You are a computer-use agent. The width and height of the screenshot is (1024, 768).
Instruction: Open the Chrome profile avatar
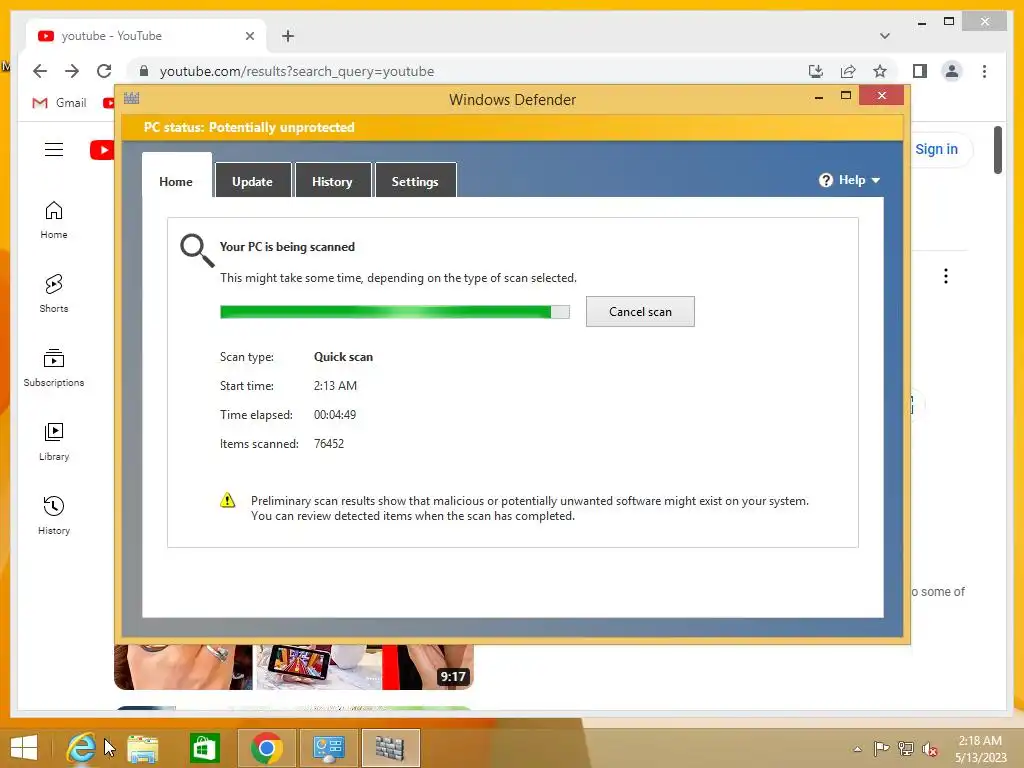[952, 71]
